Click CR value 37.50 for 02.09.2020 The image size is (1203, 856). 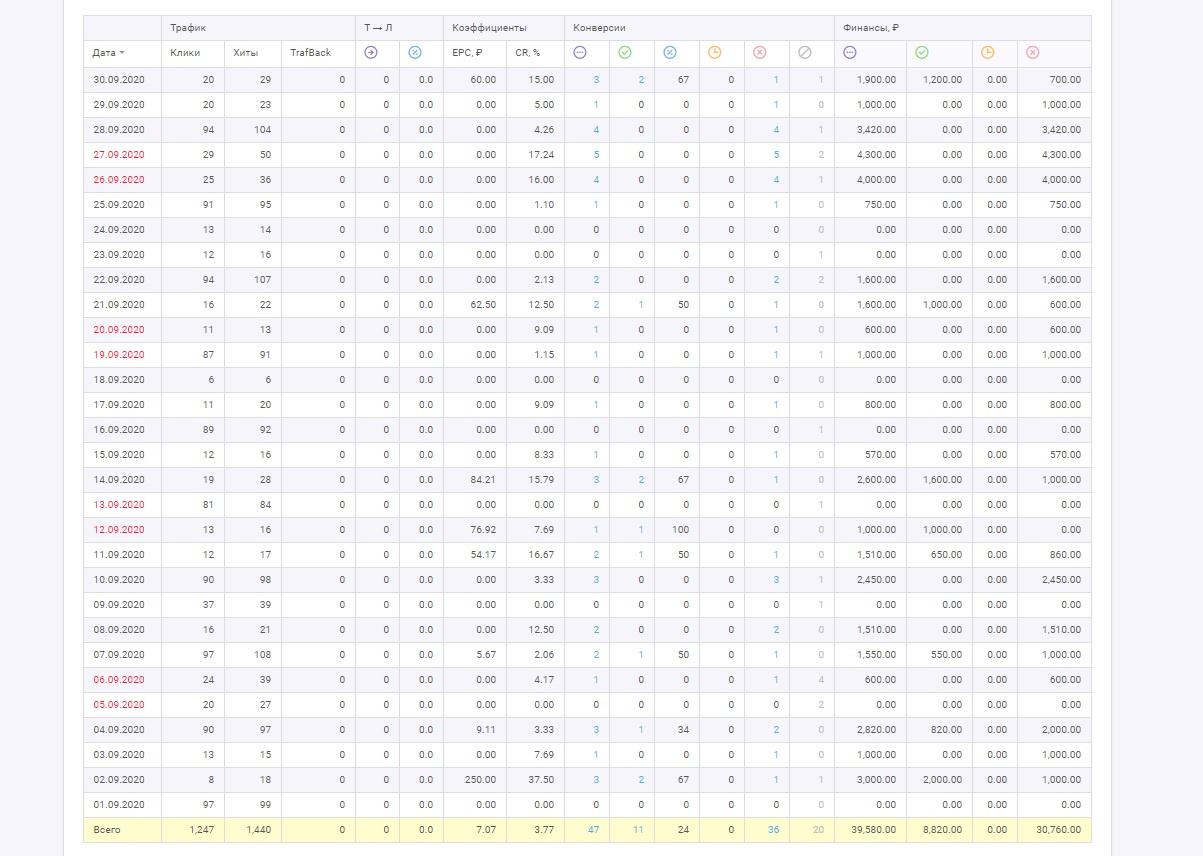pos(541,779)
